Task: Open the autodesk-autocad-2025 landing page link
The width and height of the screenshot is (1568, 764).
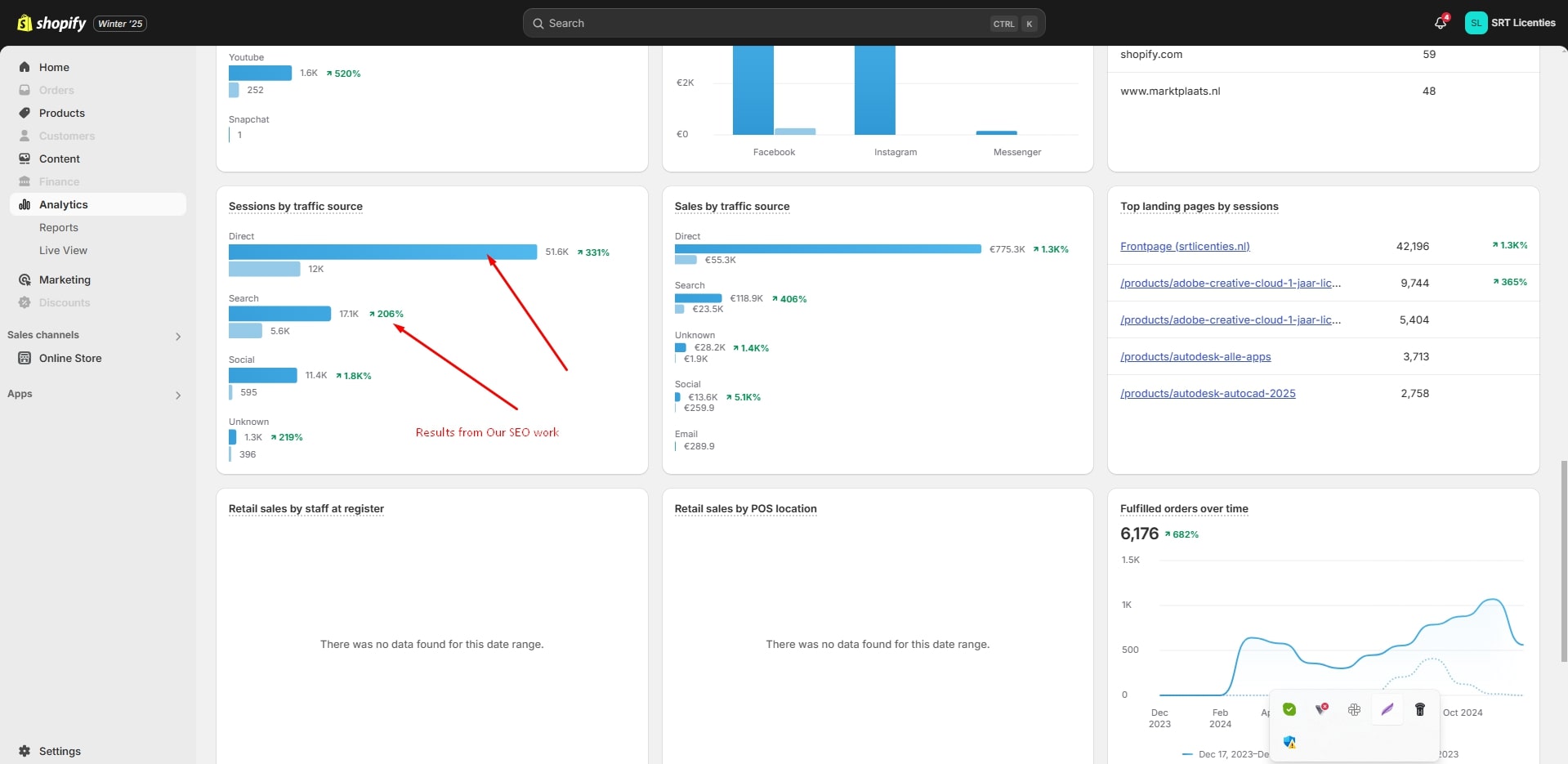Action: [1208, 393]
